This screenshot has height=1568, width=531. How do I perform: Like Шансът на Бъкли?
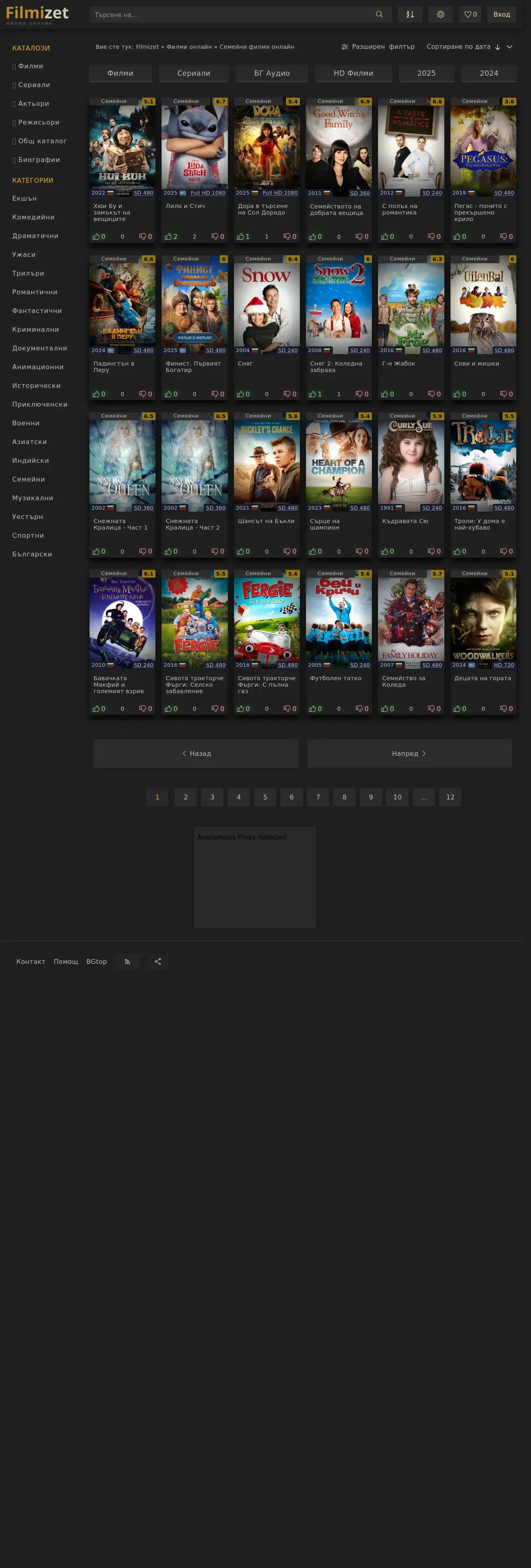pos(243,552)
